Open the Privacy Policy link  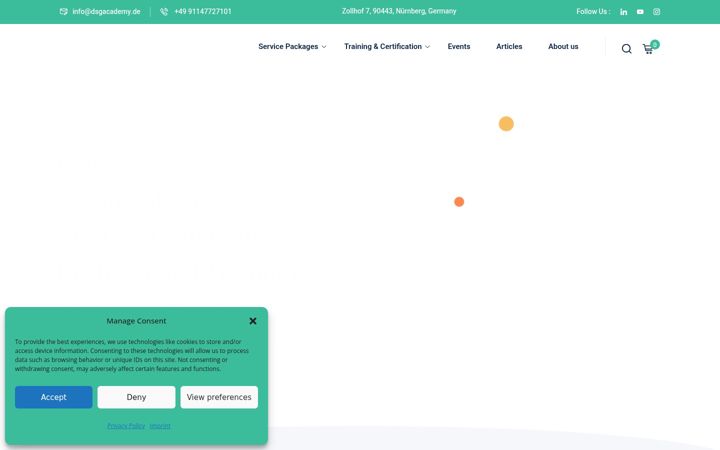coord(126,426)
